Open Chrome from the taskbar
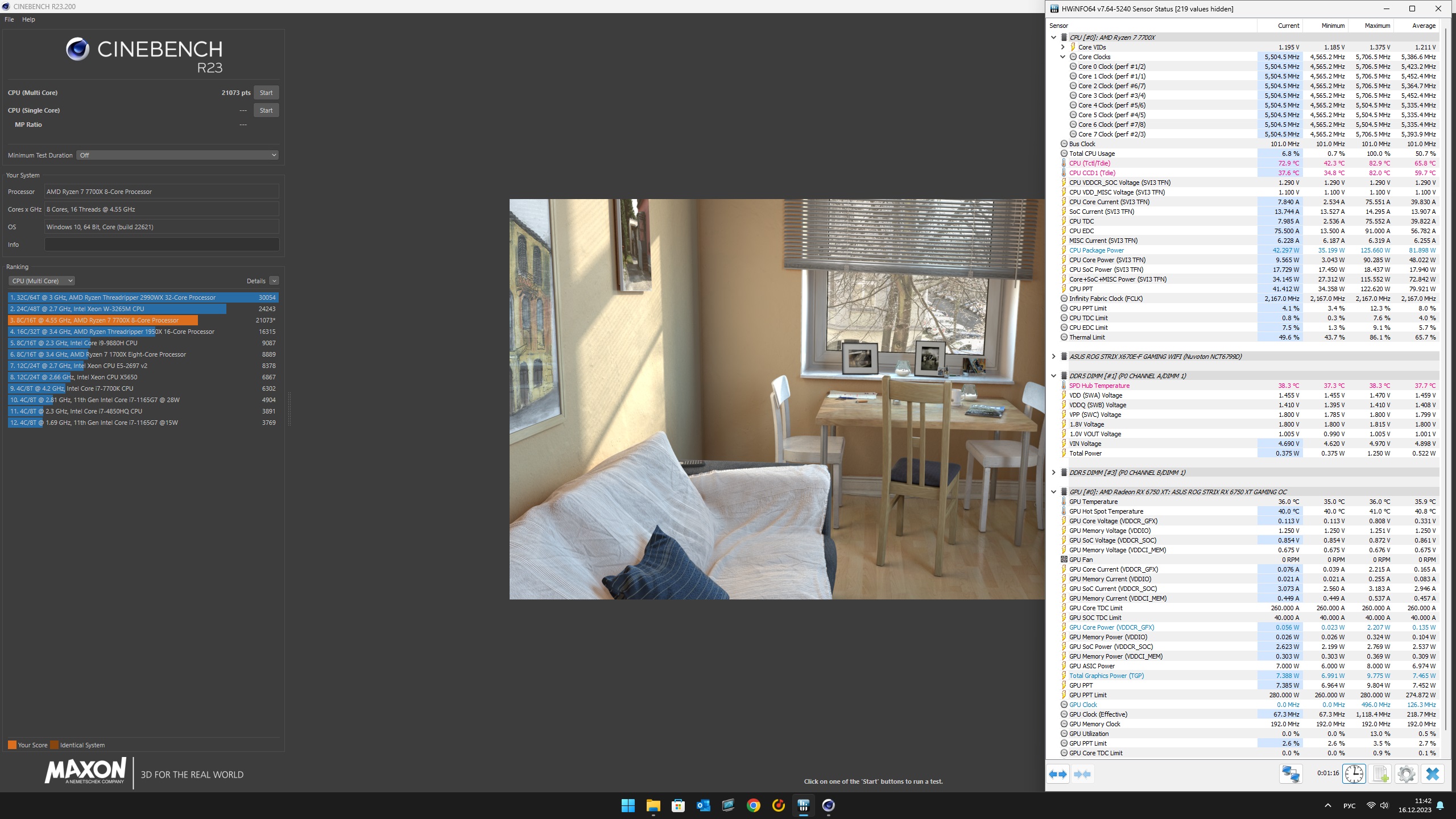The width and height of the screenshot is (1456, 819). (x=753, y=805)
